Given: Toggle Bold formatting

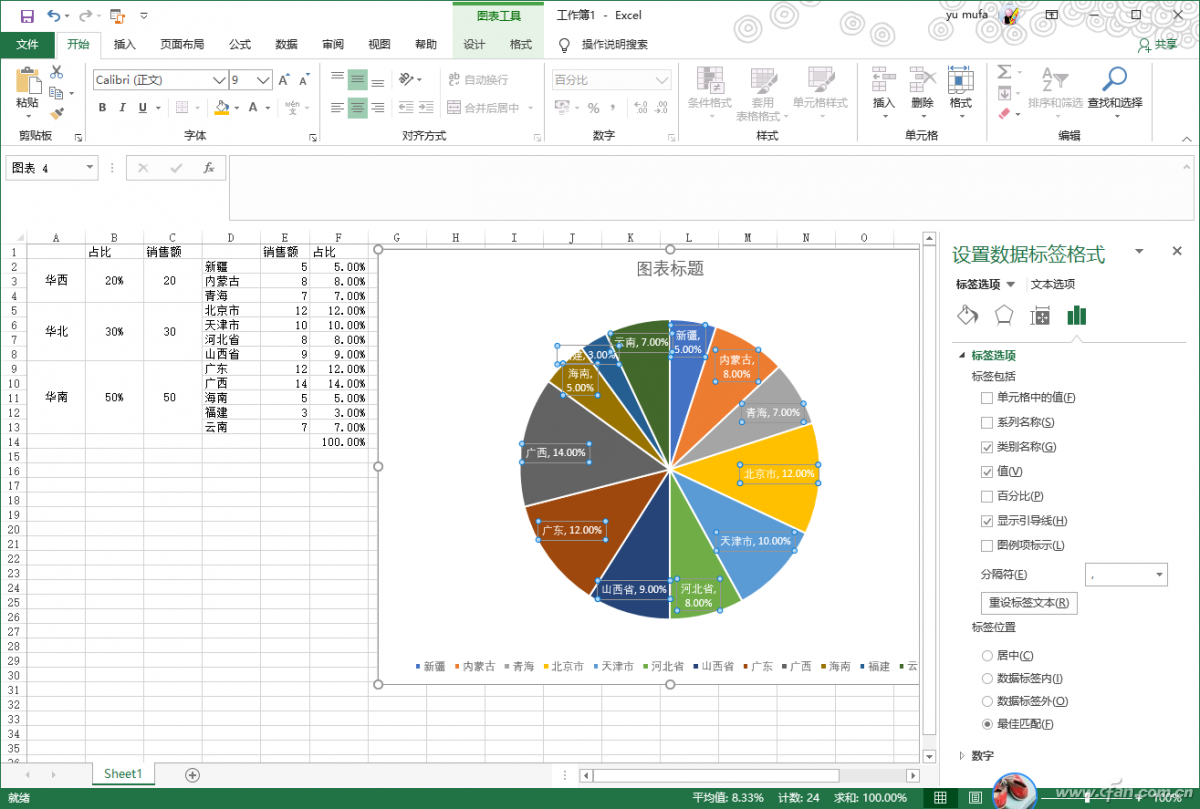Looking at the screenshot, I should pos(102,108).
